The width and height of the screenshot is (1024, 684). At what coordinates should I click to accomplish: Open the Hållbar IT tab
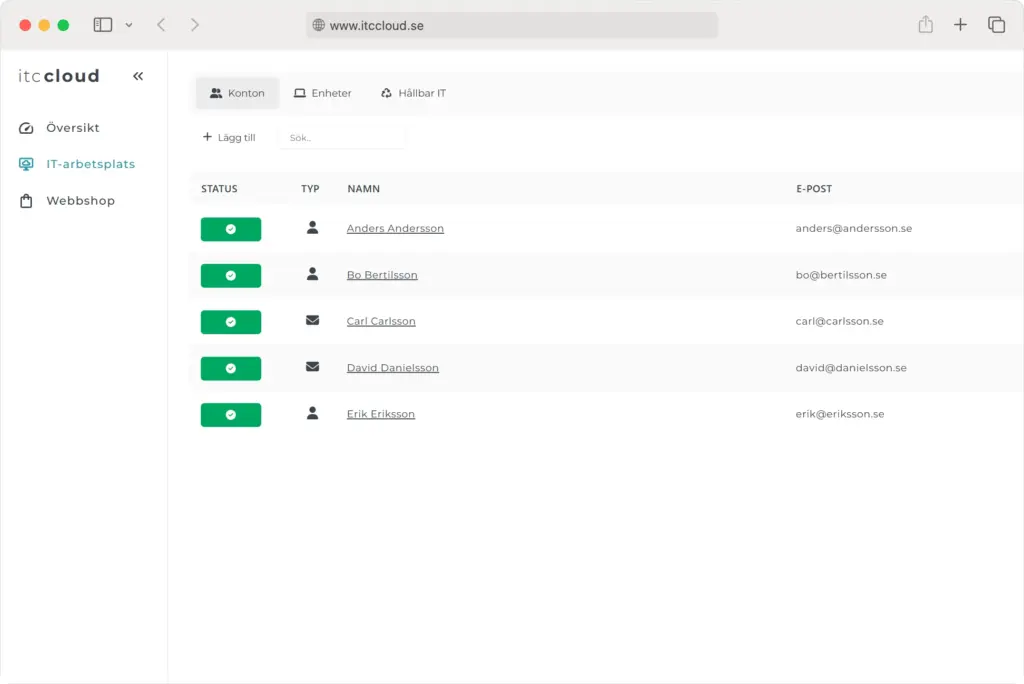pyautogui.click(x=413, y=93)
